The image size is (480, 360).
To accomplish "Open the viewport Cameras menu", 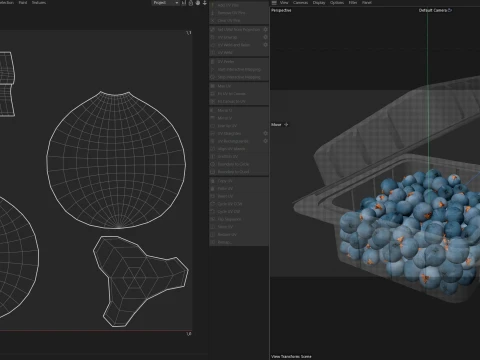I will click(300, 3).
